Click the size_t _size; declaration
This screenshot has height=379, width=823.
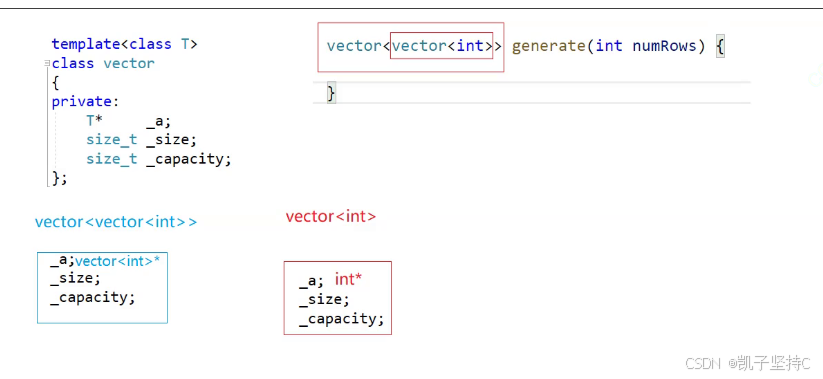pos(142,140)
